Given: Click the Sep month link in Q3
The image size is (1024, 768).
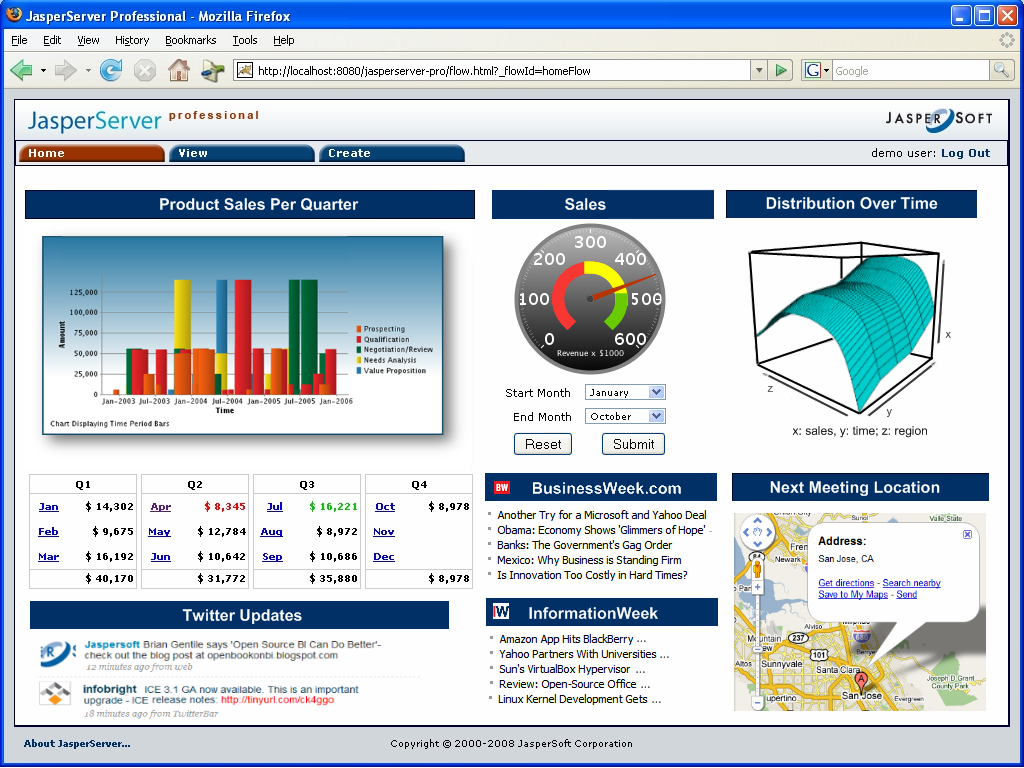Looking at the screenshot, I should [272, 556].
